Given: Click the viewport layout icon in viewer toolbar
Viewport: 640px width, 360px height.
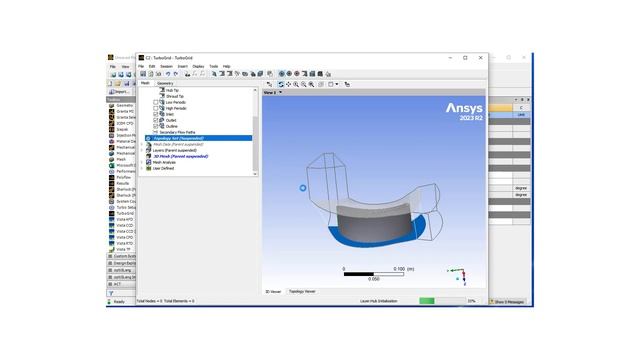Looking at the screenshot, I should pyautogui.click(x=331, y=84).
